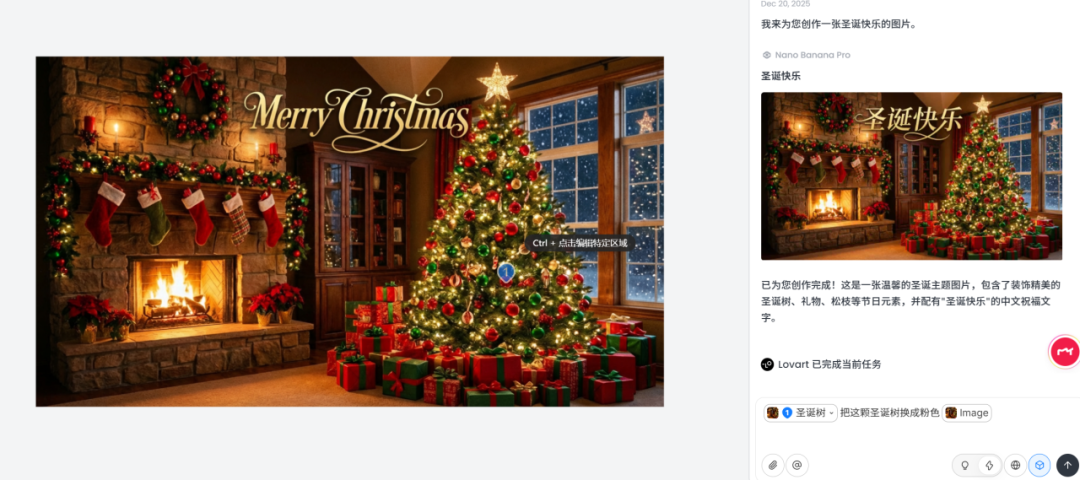Select the lightbulb thinking mode
This screenshot has height=480, width=1080.
pyautogui.click(x=965, y=466)
